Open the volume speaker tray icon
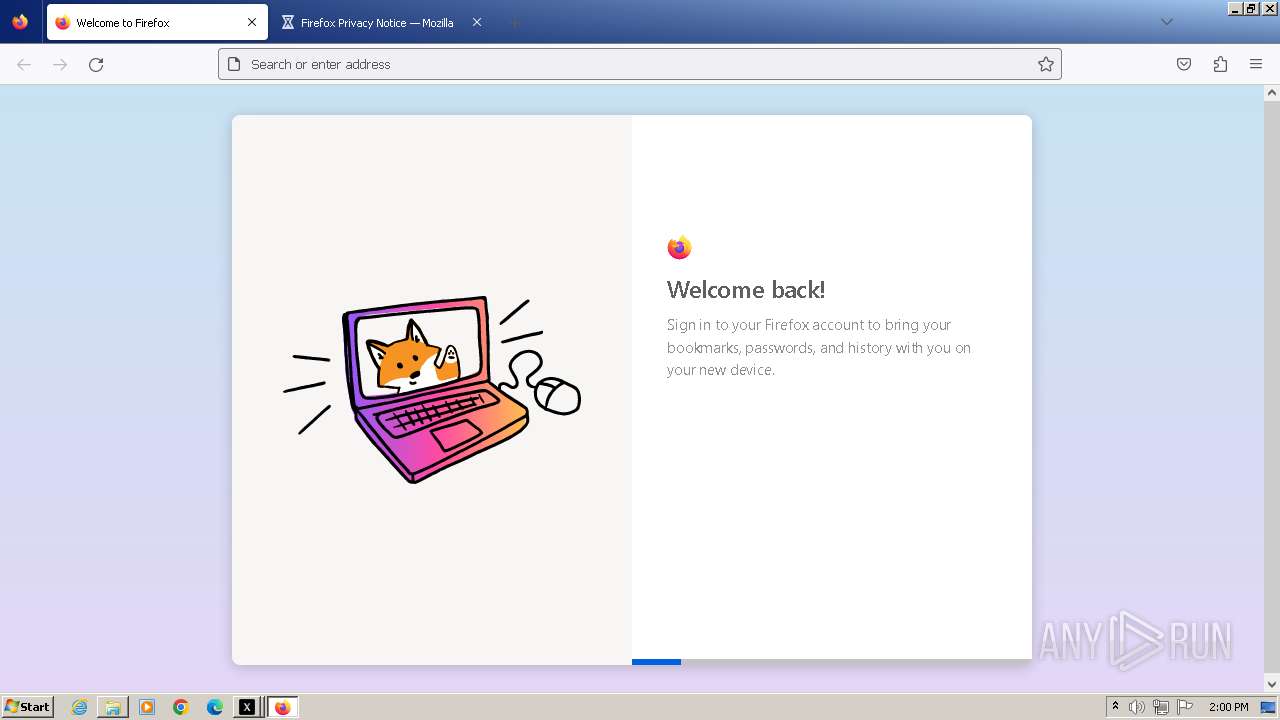Image resolution: width=1280 pixels, height=720 pixels. click(x=1137, y=707)
